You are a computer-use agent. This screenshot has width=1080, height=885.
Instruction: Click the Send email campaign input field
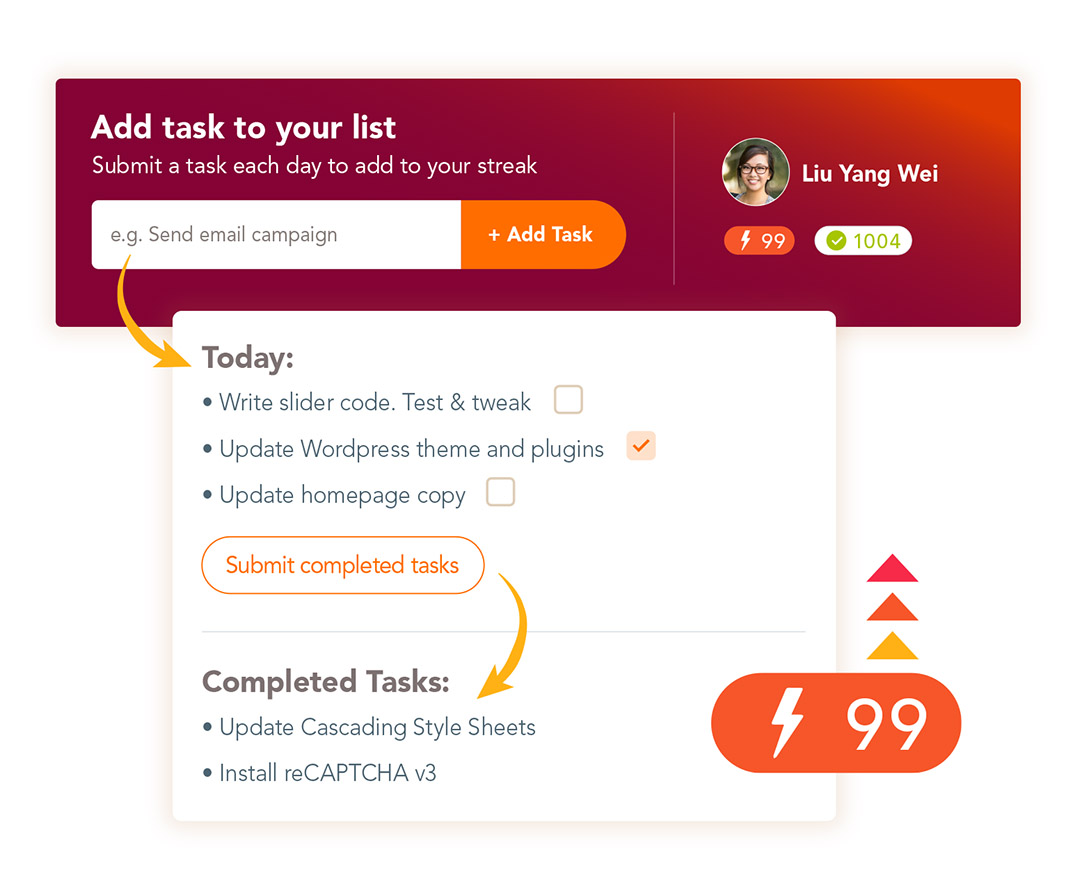275,234
